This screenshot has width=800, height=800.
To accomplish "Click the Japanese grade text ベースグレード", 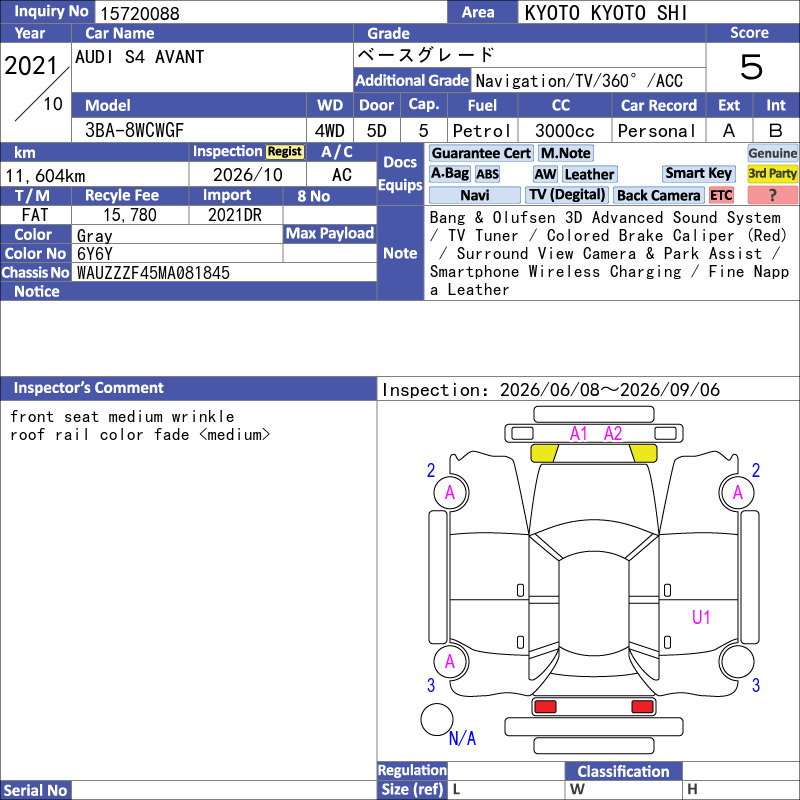I will (426, 55).
